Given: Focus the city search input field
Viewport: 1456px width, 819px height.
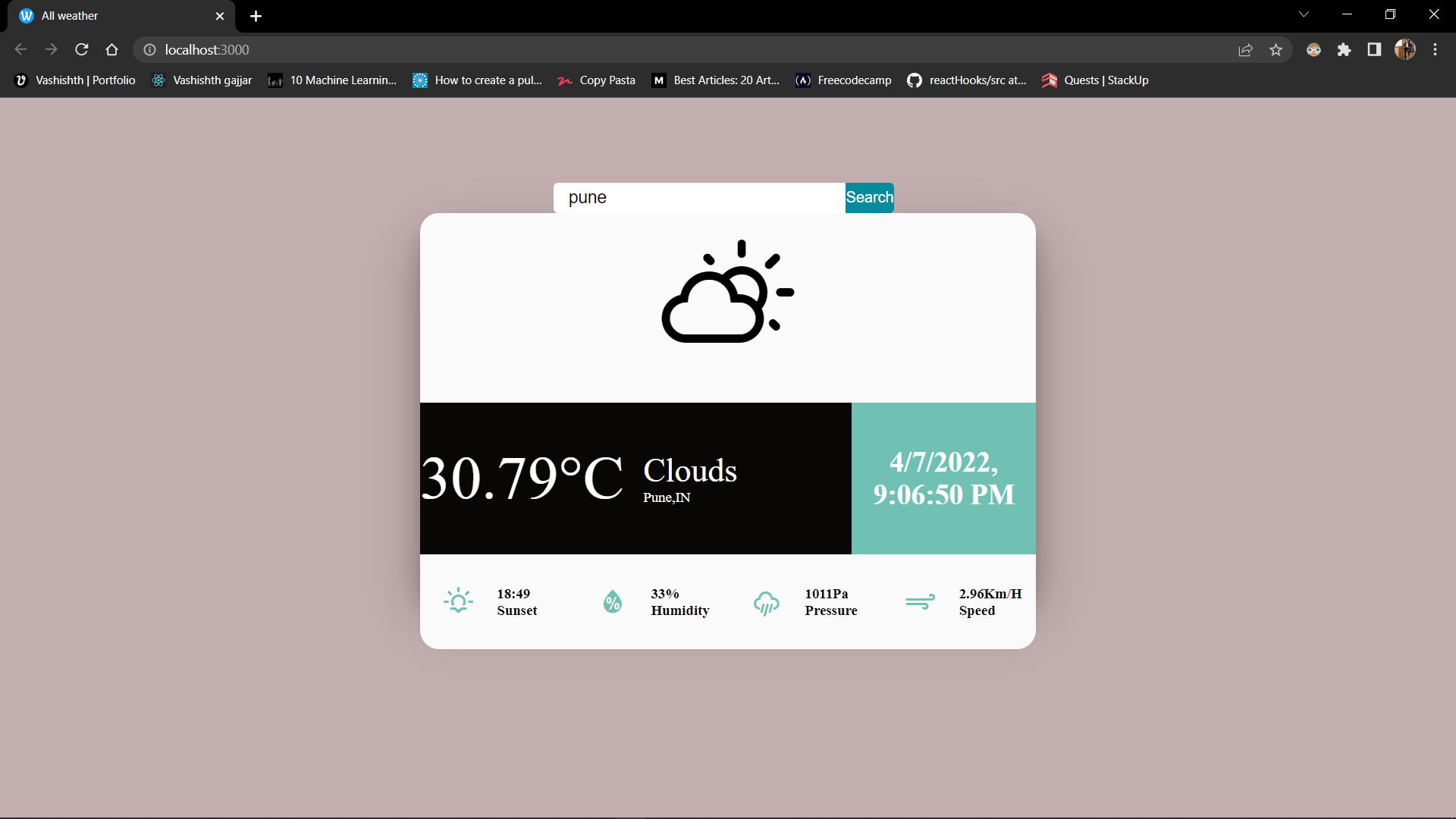Looking at the screenshot, I should pos(698,198).
